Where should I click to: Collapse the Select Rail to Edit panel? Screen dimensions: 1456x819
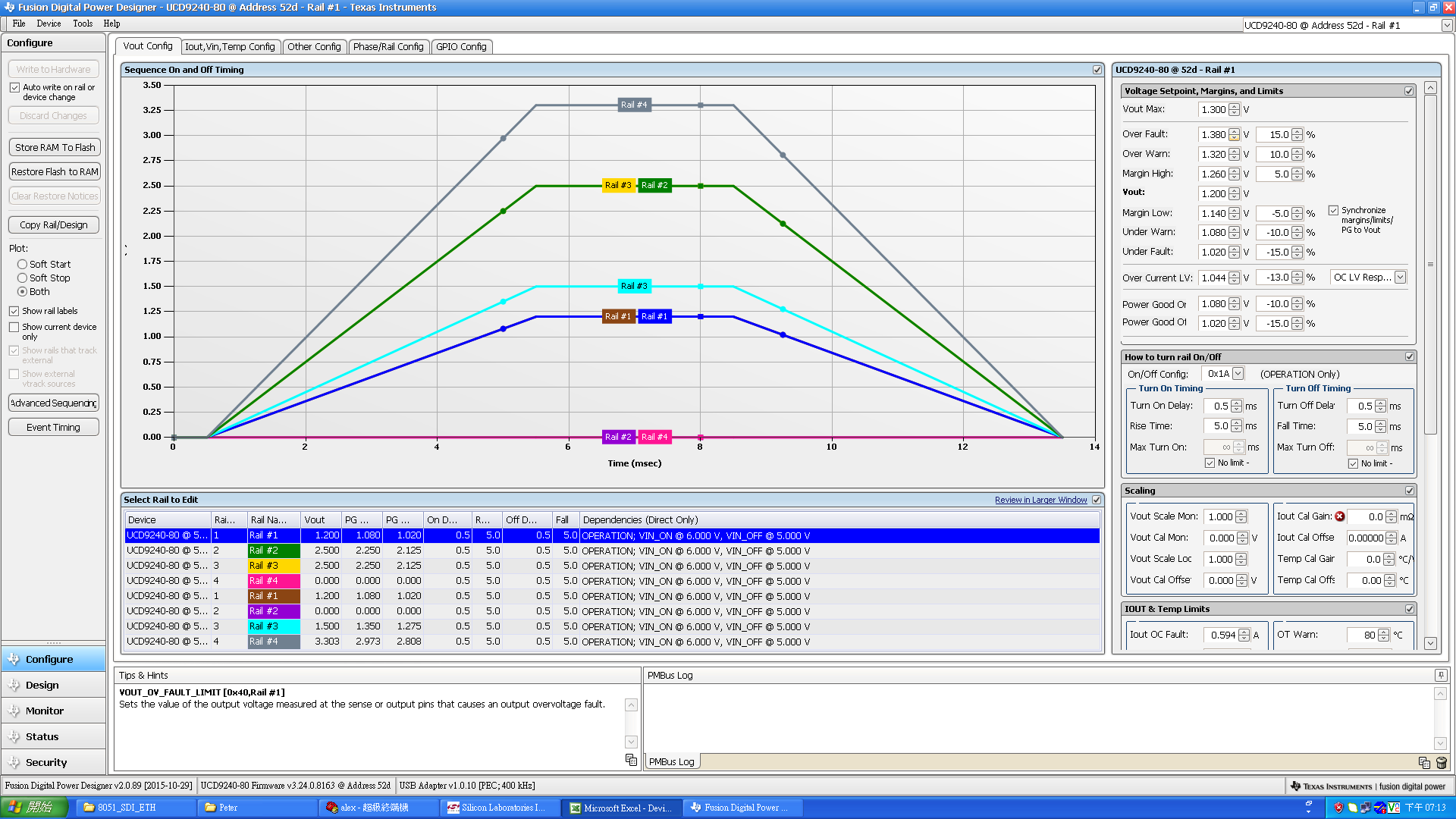1097,500
